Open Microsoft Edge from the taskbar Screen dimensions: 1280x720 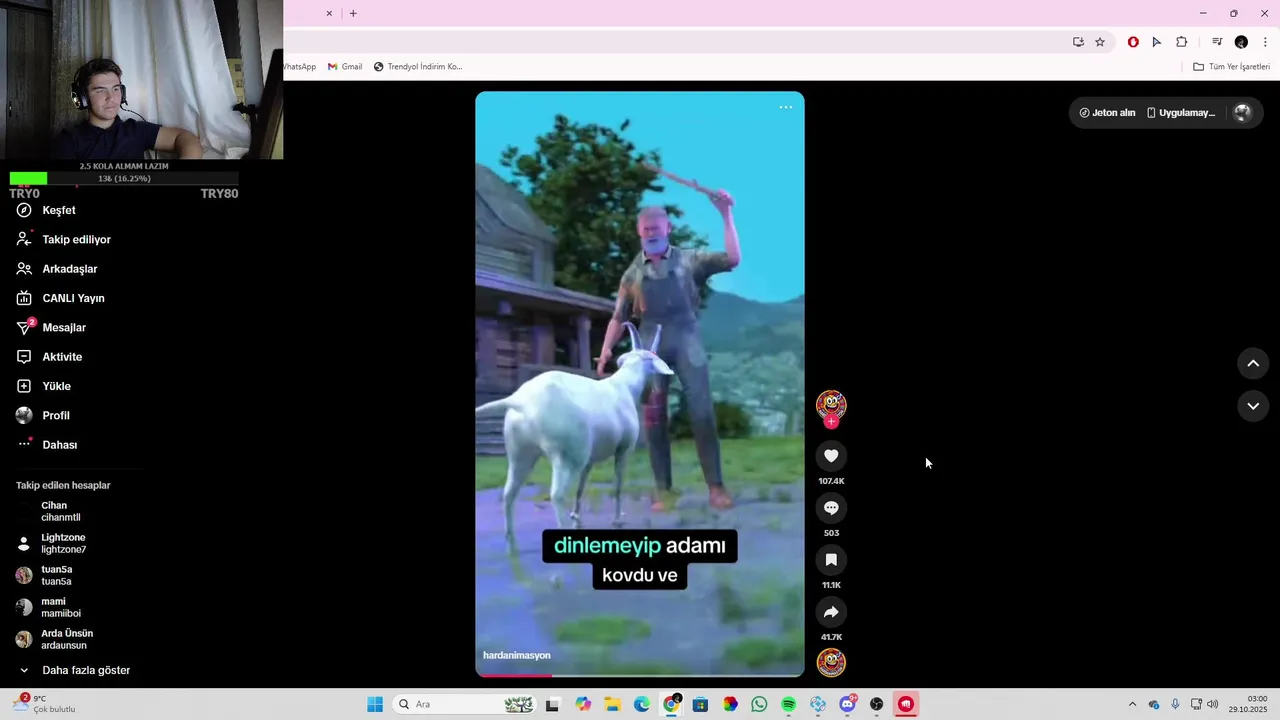point(642,704)
